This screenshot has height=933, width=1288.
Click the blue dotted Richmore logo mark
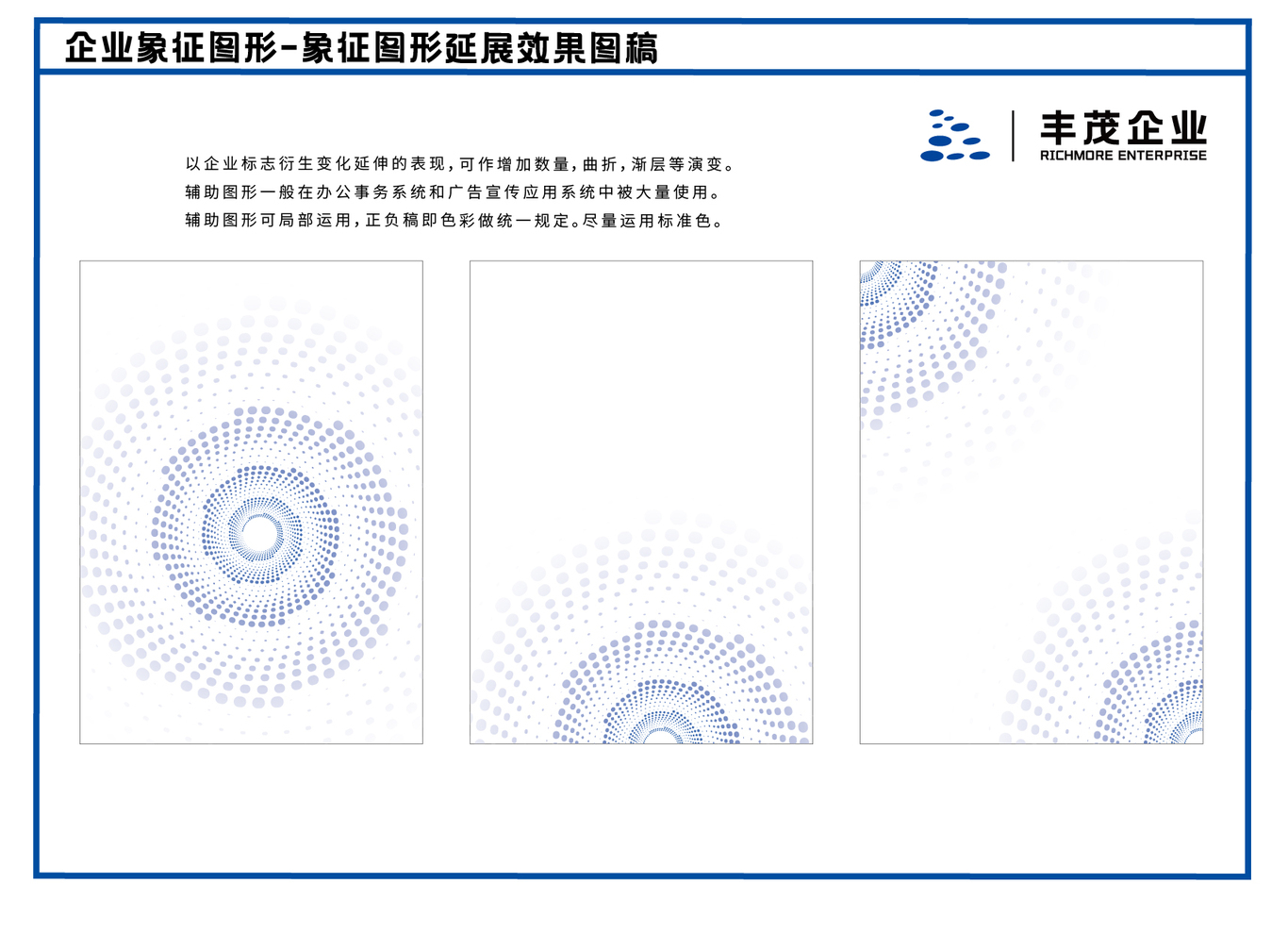pyautogui.click(x=955, y=136)
